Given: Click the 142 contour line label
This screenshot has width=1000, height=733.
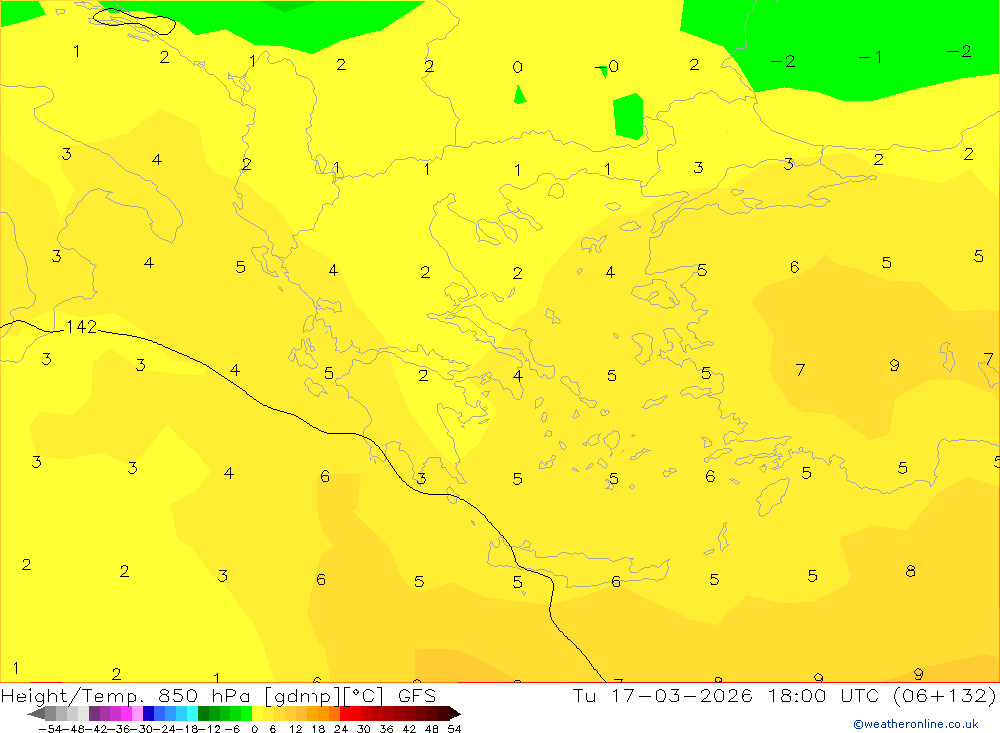Looking at the screenshot, I should [x=82, y=327].
